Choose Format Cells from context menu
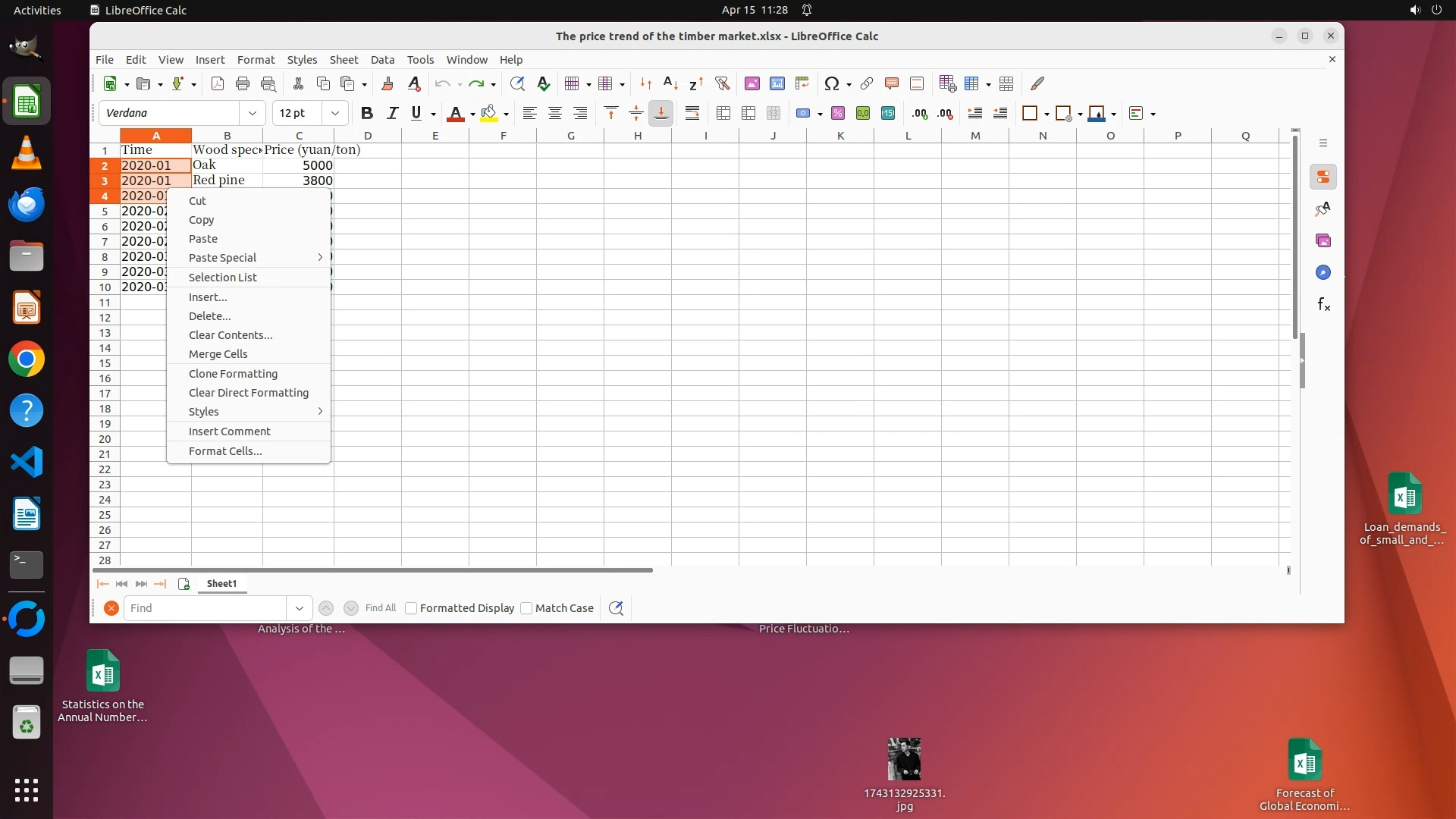The width and height of the screenshot is (1456, 819). coord(225,451)
